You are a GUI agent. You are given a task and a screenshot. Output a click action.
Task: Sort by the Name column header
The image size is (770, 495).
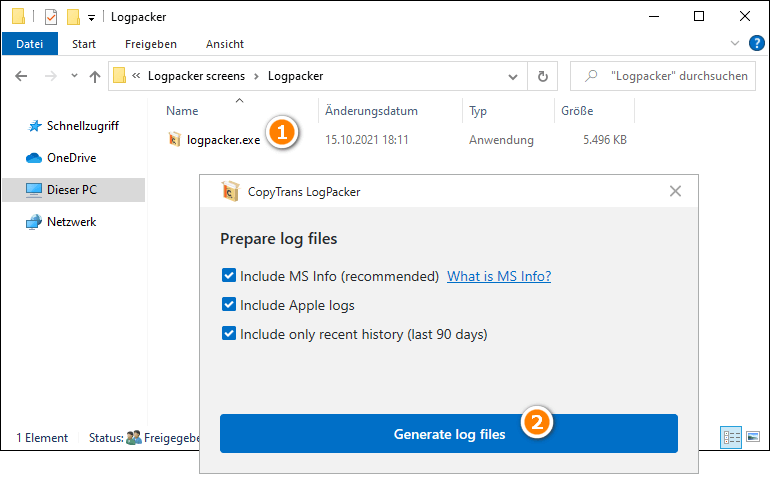pos(182,111)
